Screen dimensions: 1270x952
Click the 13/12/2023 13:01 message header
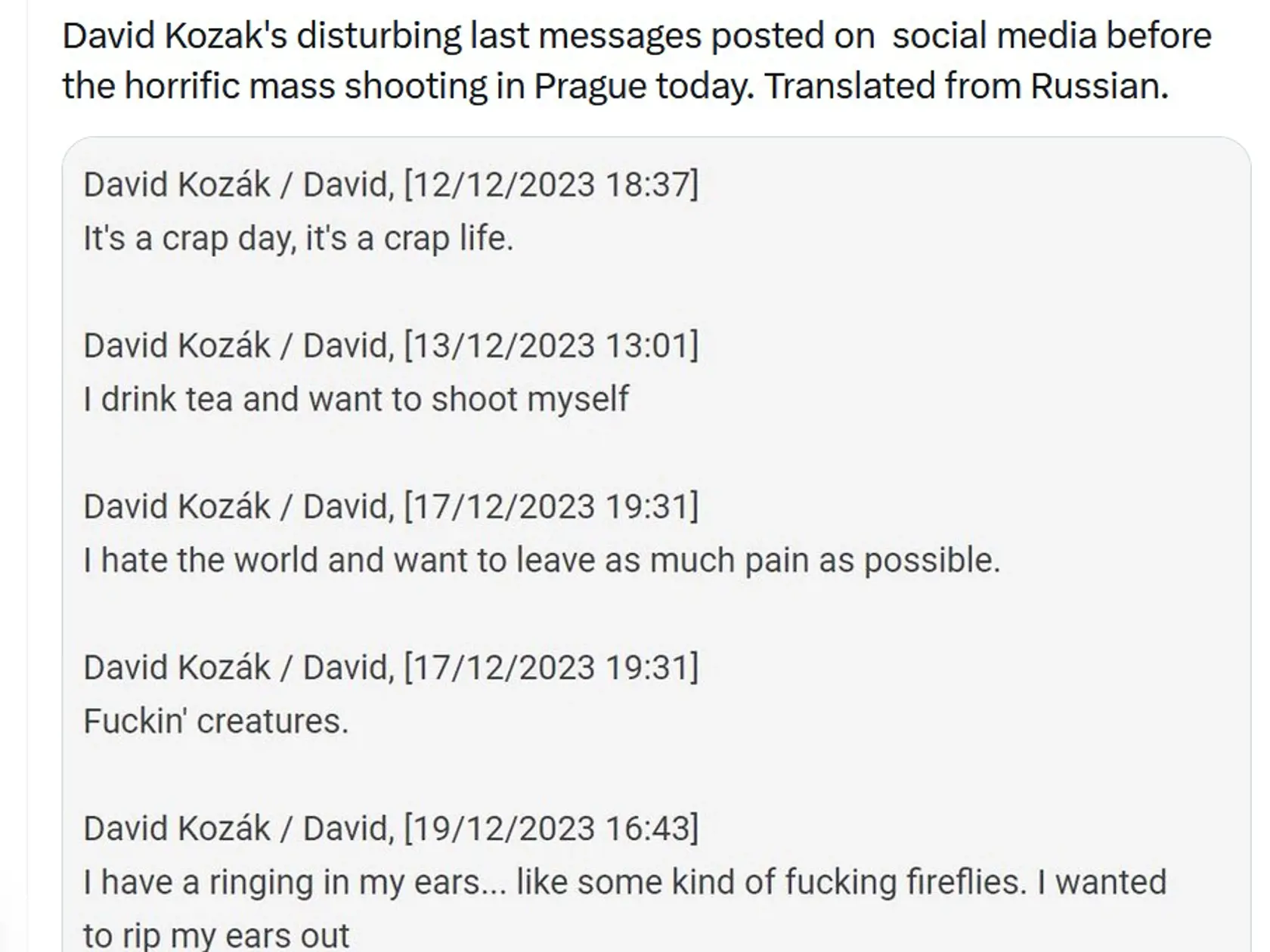tap(391, 345)
